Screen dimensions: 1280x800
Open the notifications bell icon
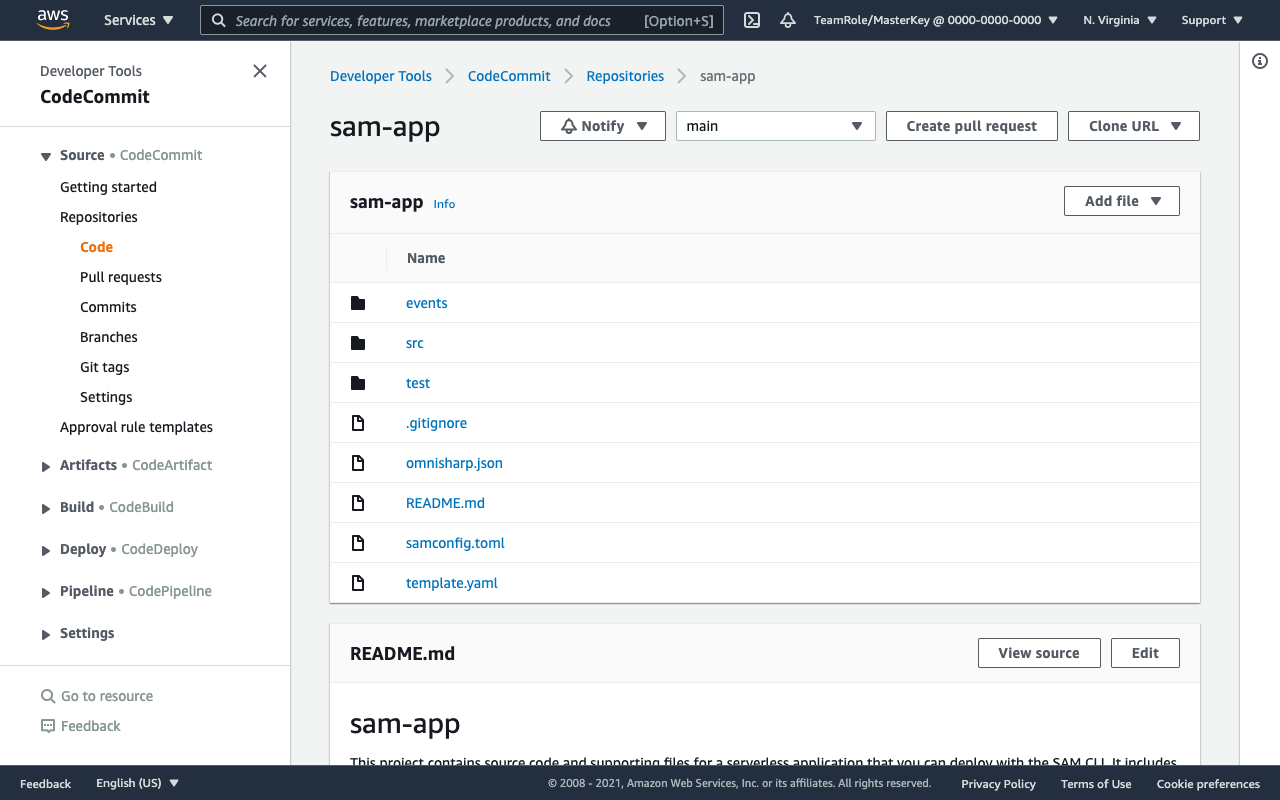(788, 20)
